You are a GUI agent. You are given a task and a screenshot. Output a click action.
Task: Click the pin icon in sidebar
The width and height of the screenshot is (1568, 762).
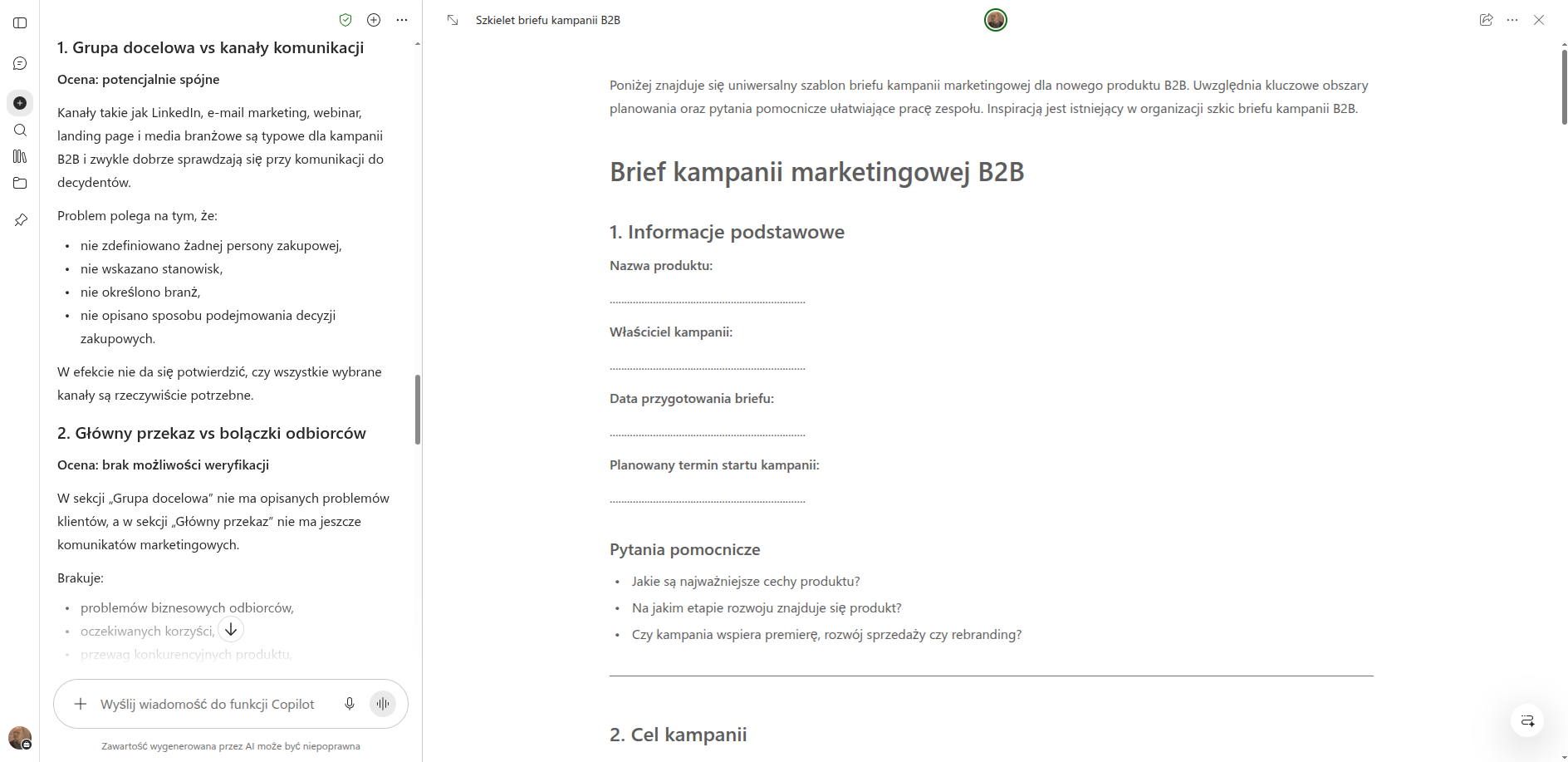click(x=20, y=220)
